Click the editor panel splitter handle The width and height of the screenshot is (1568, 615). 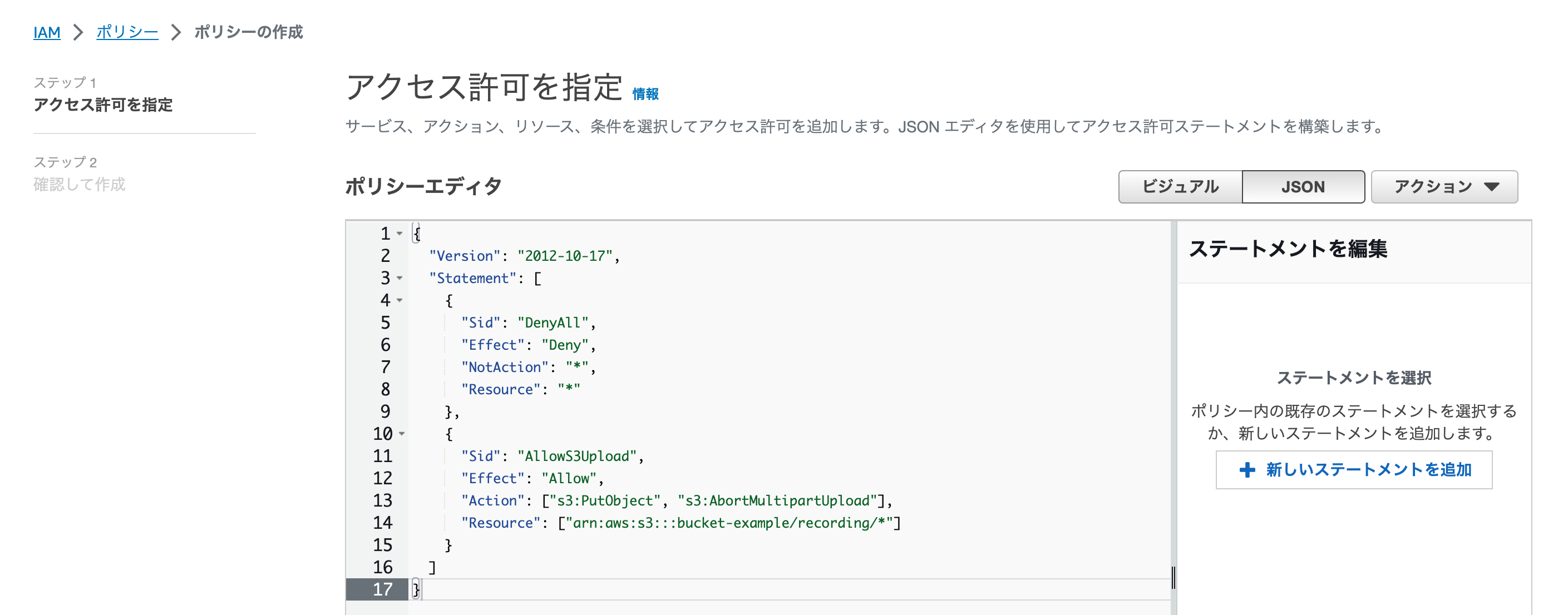coord(1173,577)
